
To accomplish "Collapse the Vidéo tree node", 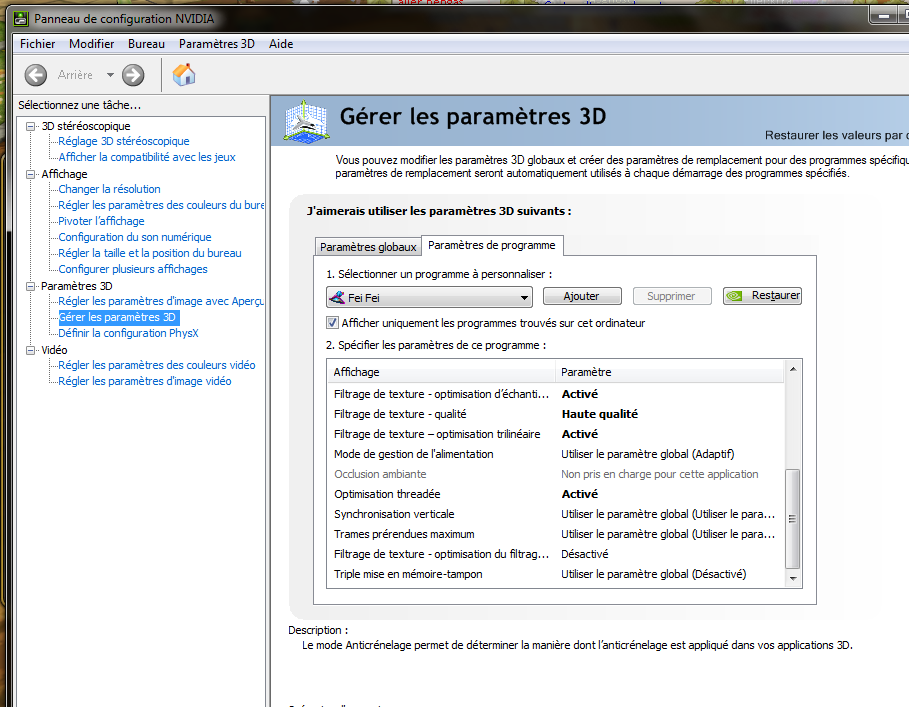I will point(30,350).
